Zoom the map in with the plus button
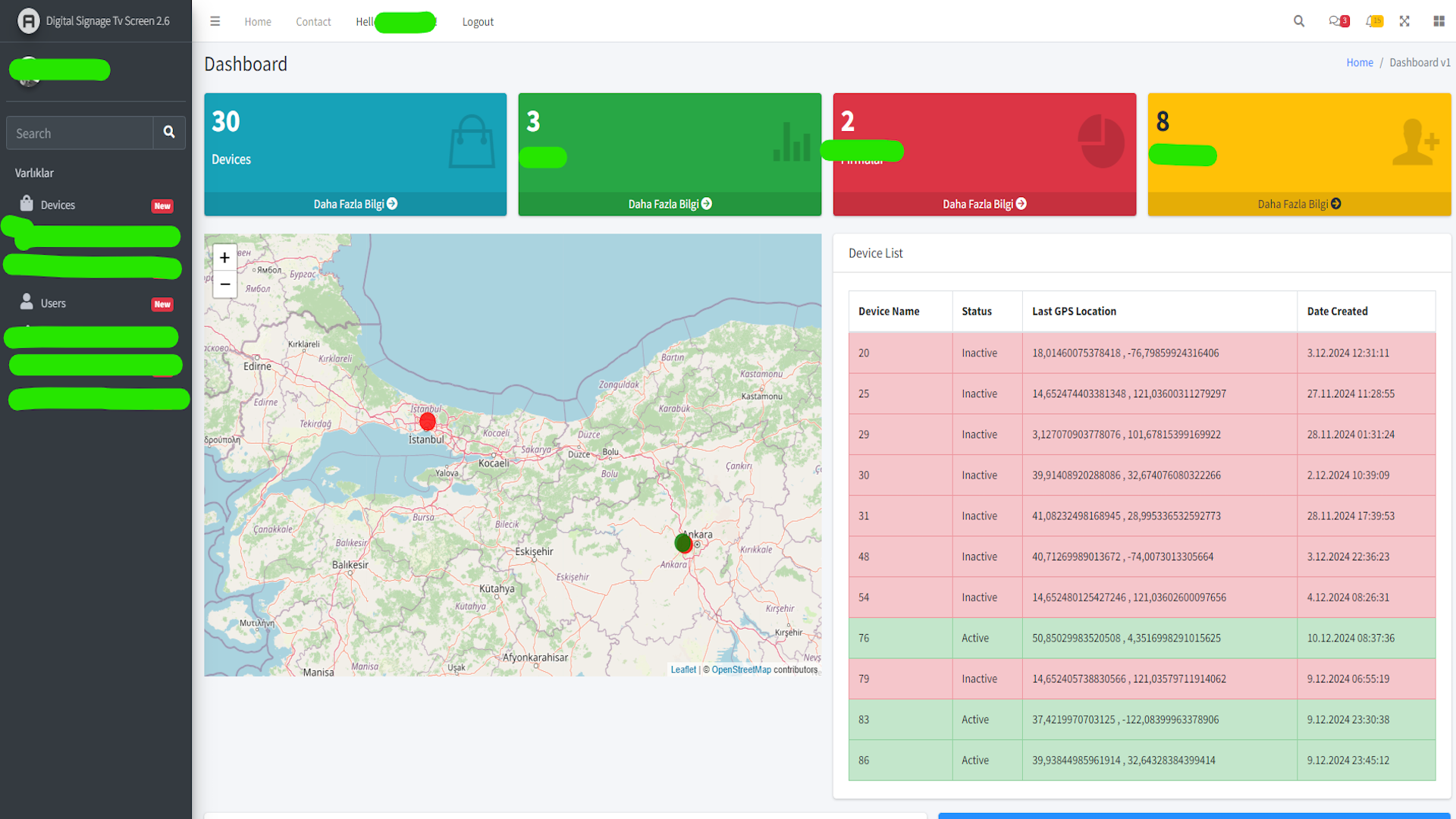 click(224, 257)
